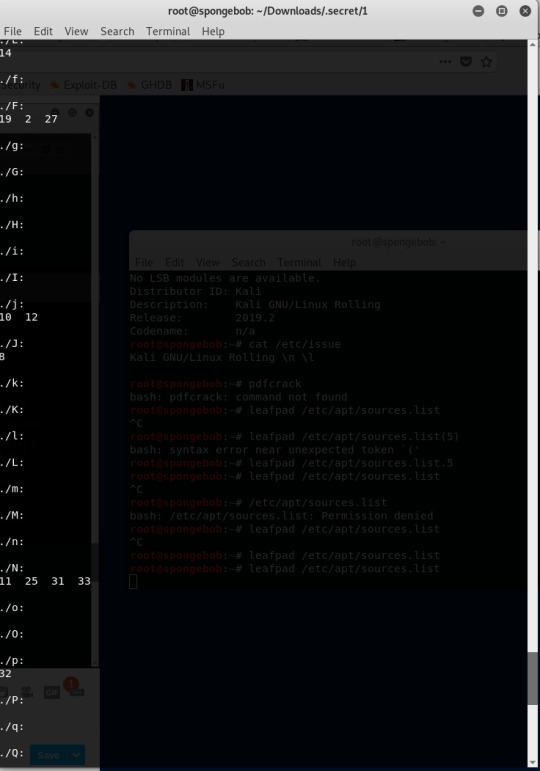Open the View menu of the front terminal

[76, 31]
